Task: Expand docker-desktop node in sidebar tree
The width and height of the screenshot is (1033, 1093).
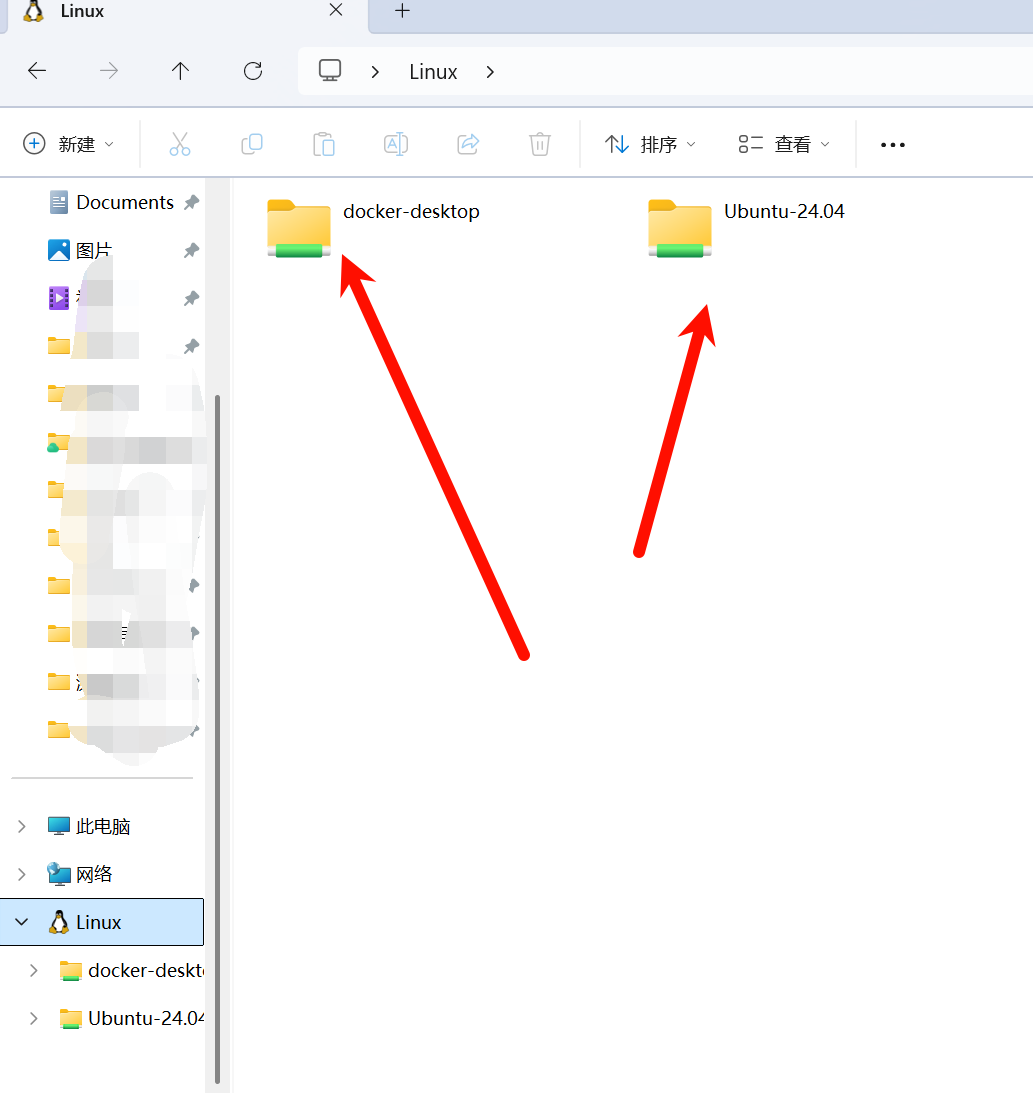Action: tap(33, 970)
